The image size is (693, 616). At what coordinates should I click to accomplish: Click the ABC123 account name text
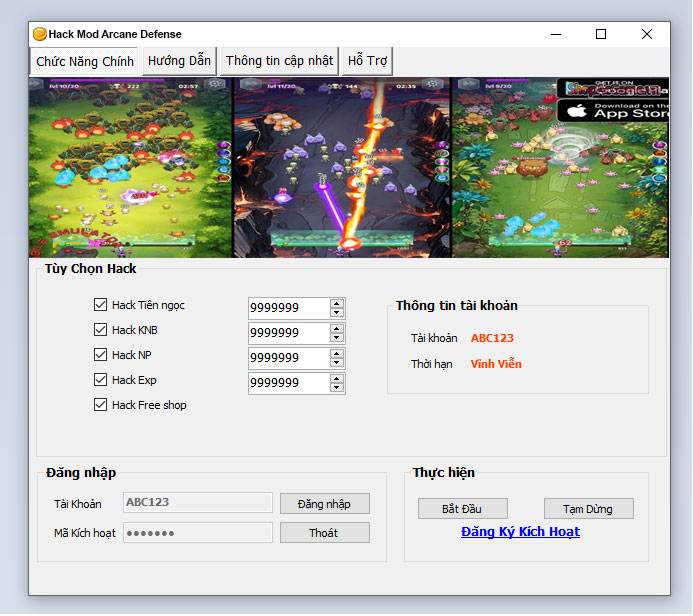pos(492,338)
